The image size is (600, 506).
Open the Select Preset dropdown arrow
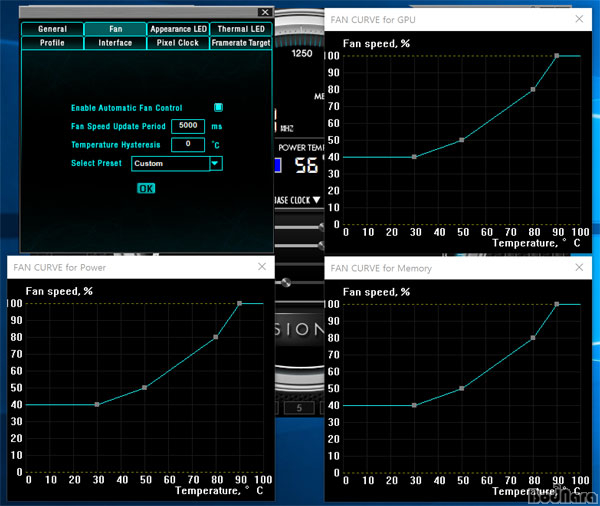pos(215,163)
